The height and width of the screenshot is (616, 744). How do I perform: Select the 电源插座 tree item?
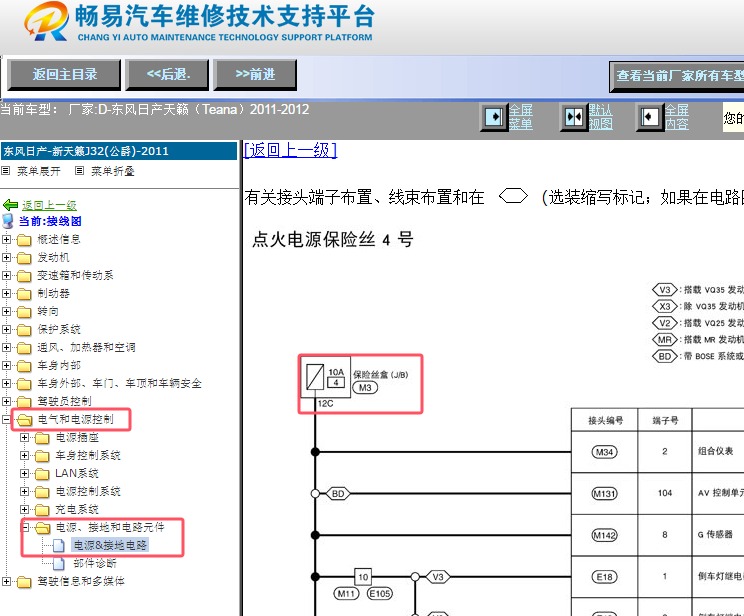tap(77, 438)
